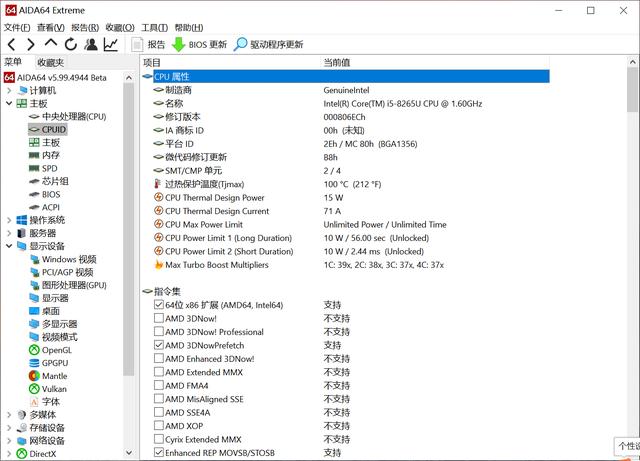Toggle AMD Extended MMX checkbox
The image size is (640, 461).
coord(159,372)
